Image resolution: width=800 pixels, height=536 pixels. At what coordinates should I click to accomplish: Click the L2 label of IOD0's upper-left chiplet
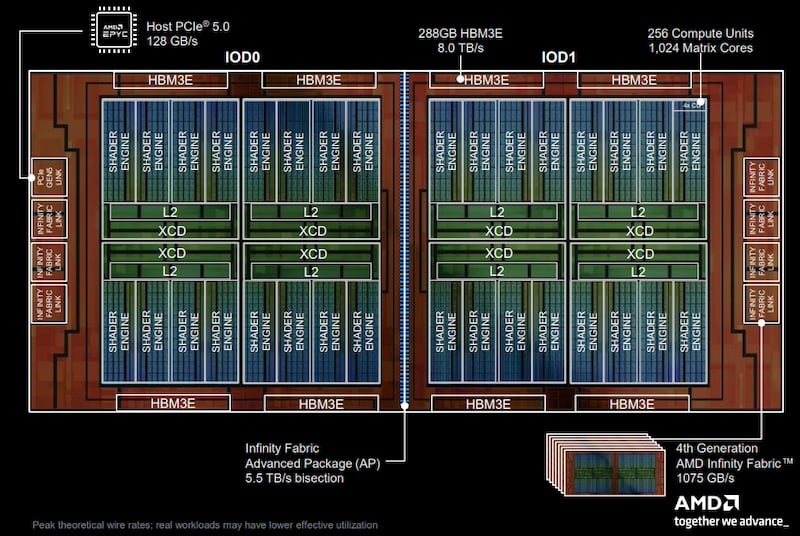pos(170,212)
